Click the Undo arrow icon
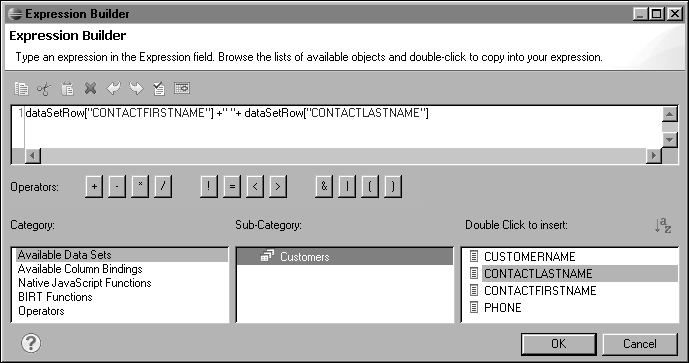 (x=113, y=89)
